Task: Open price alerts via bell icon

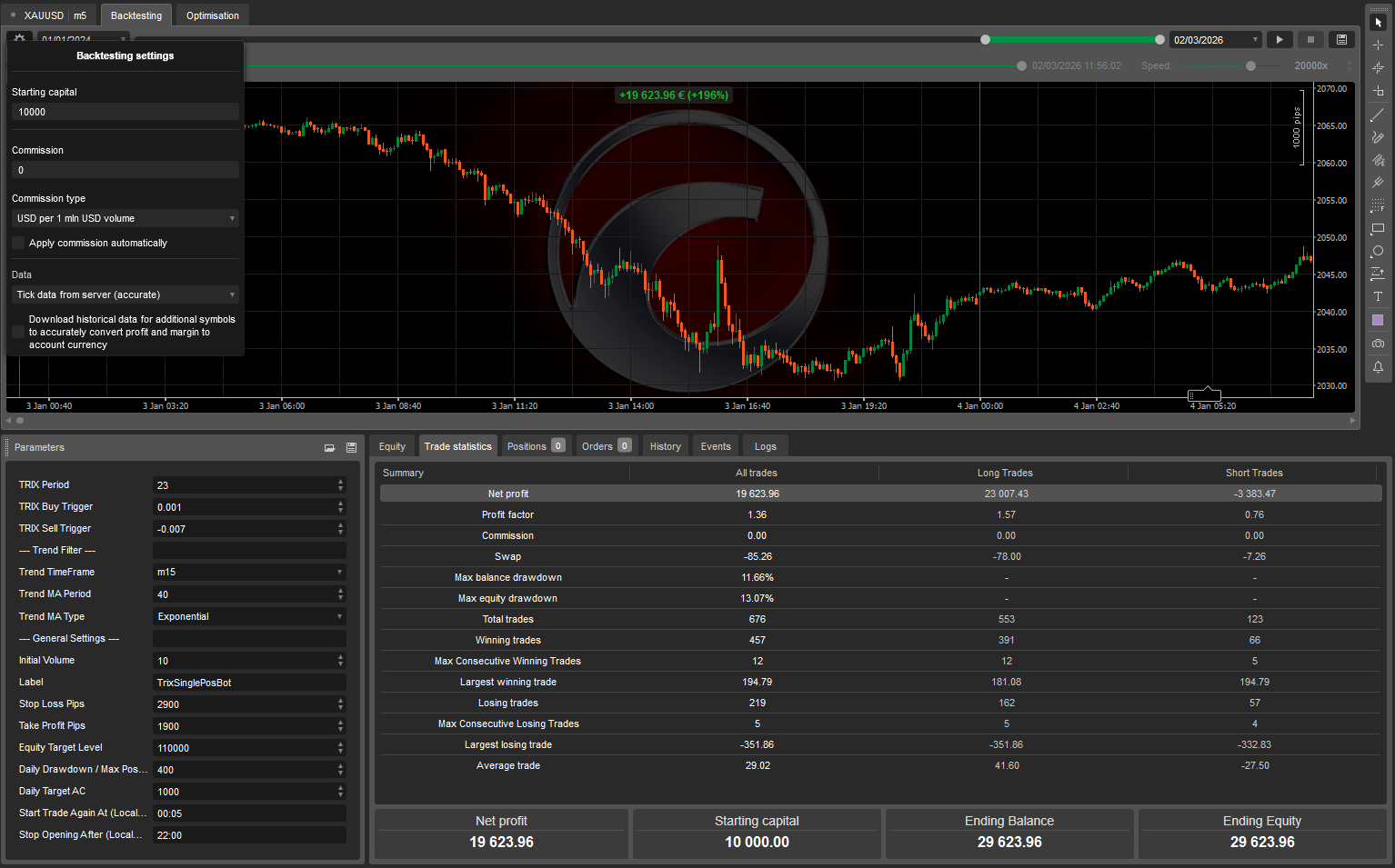Action: 1378,367
